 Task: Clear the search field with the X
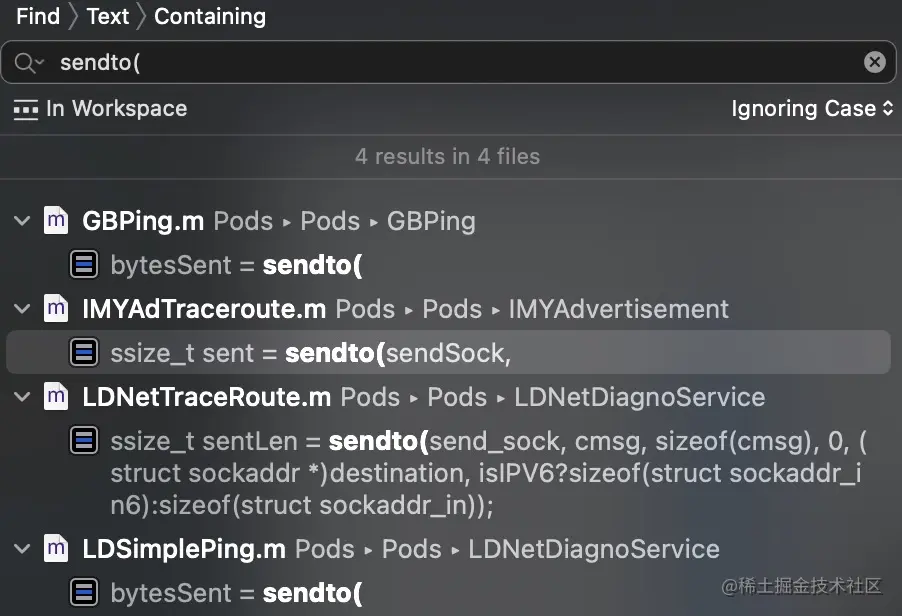[874, 63]
